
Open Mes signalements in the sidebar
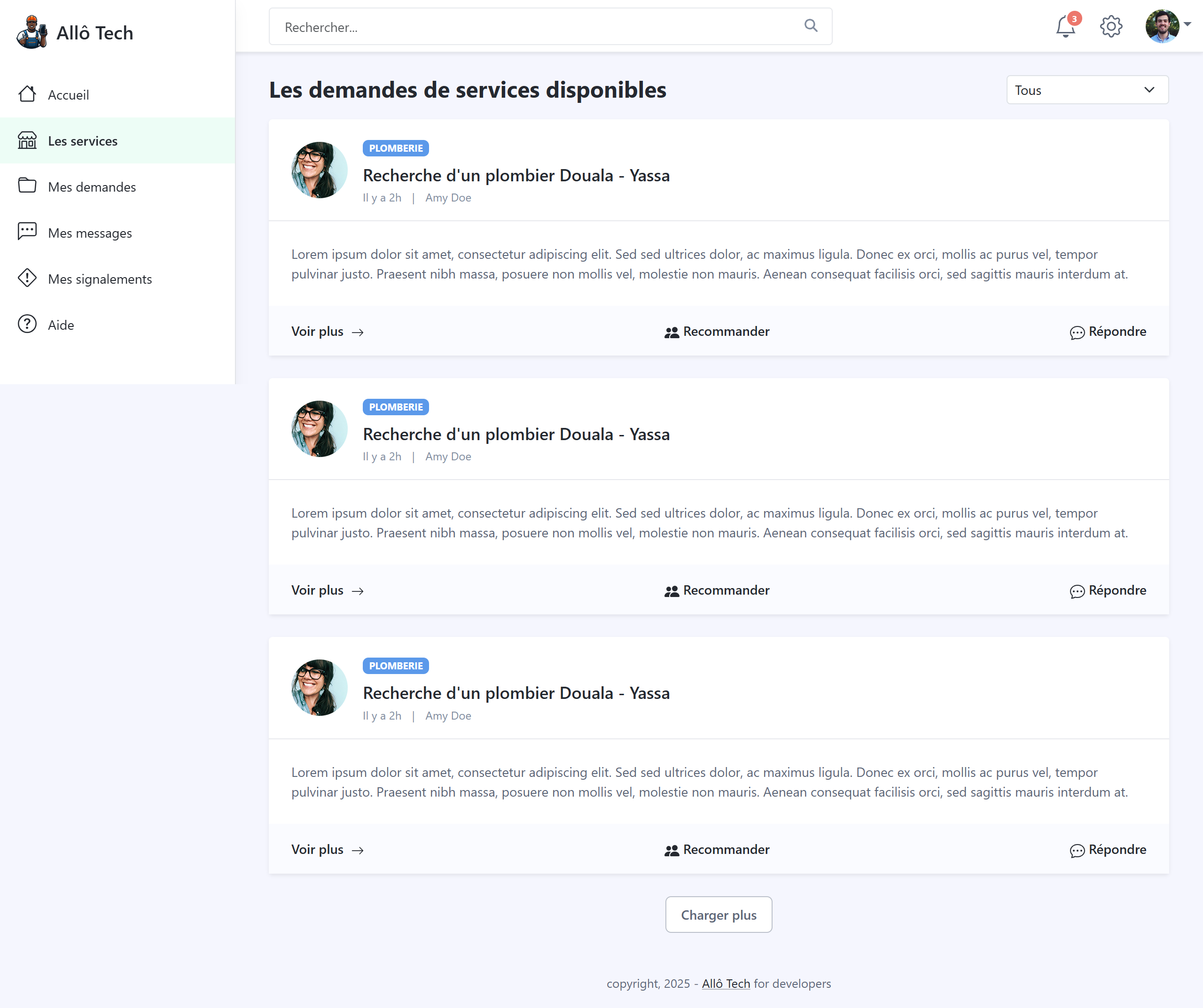coord(117,279)
